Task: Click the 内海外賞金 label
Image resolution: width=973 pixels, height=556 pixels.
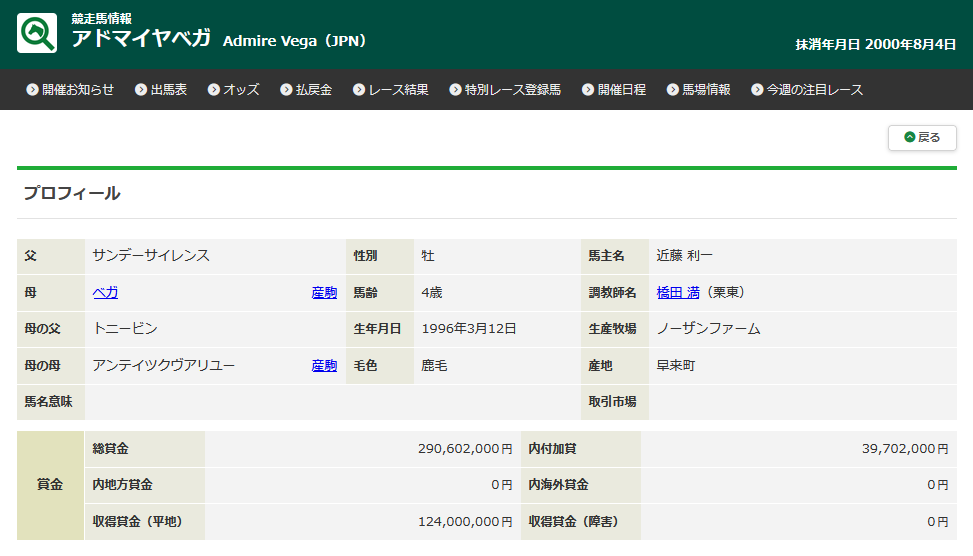Action: coord(558,485)
